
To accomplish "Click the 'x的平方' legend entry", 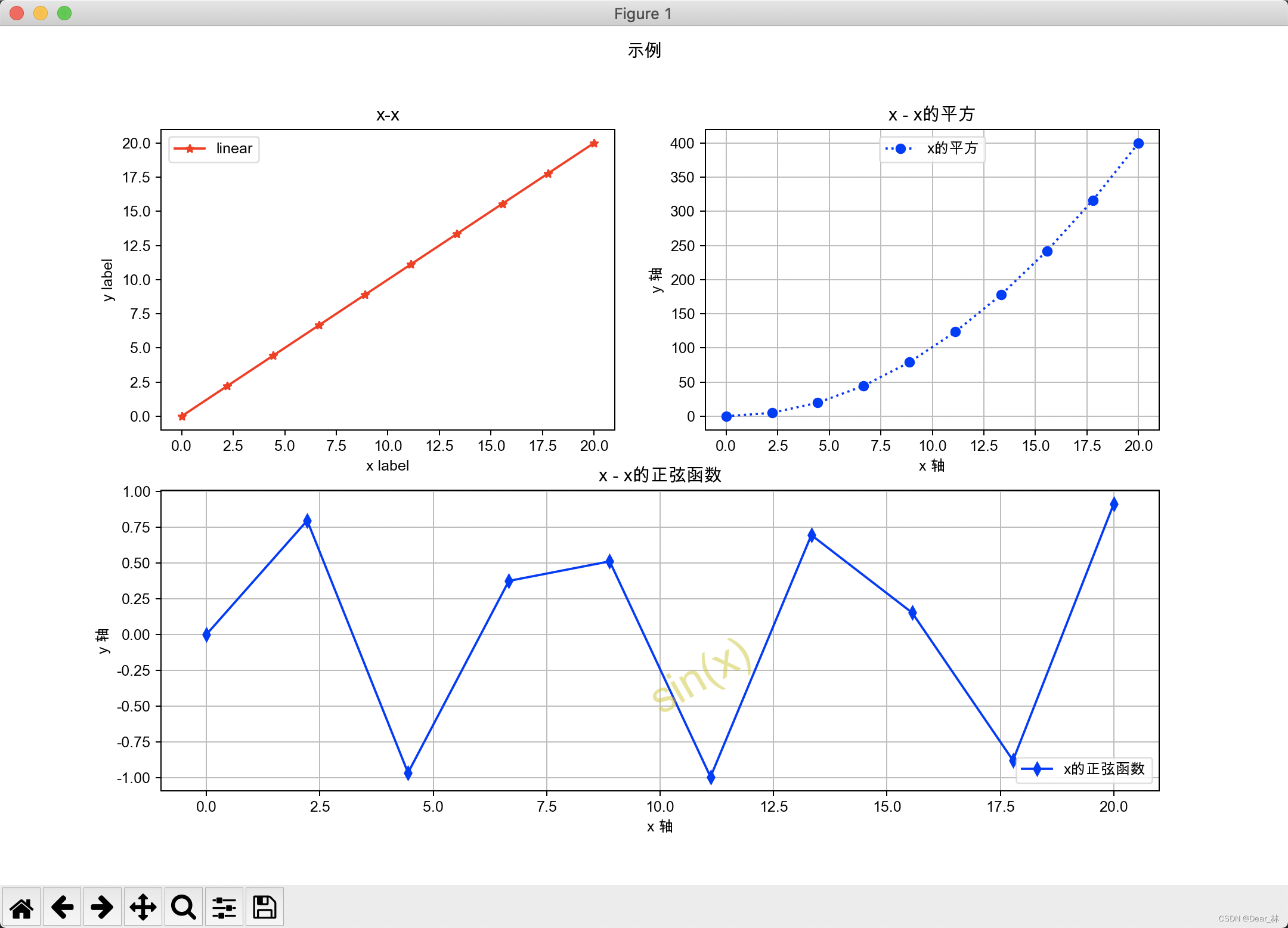I will point(932,149).
